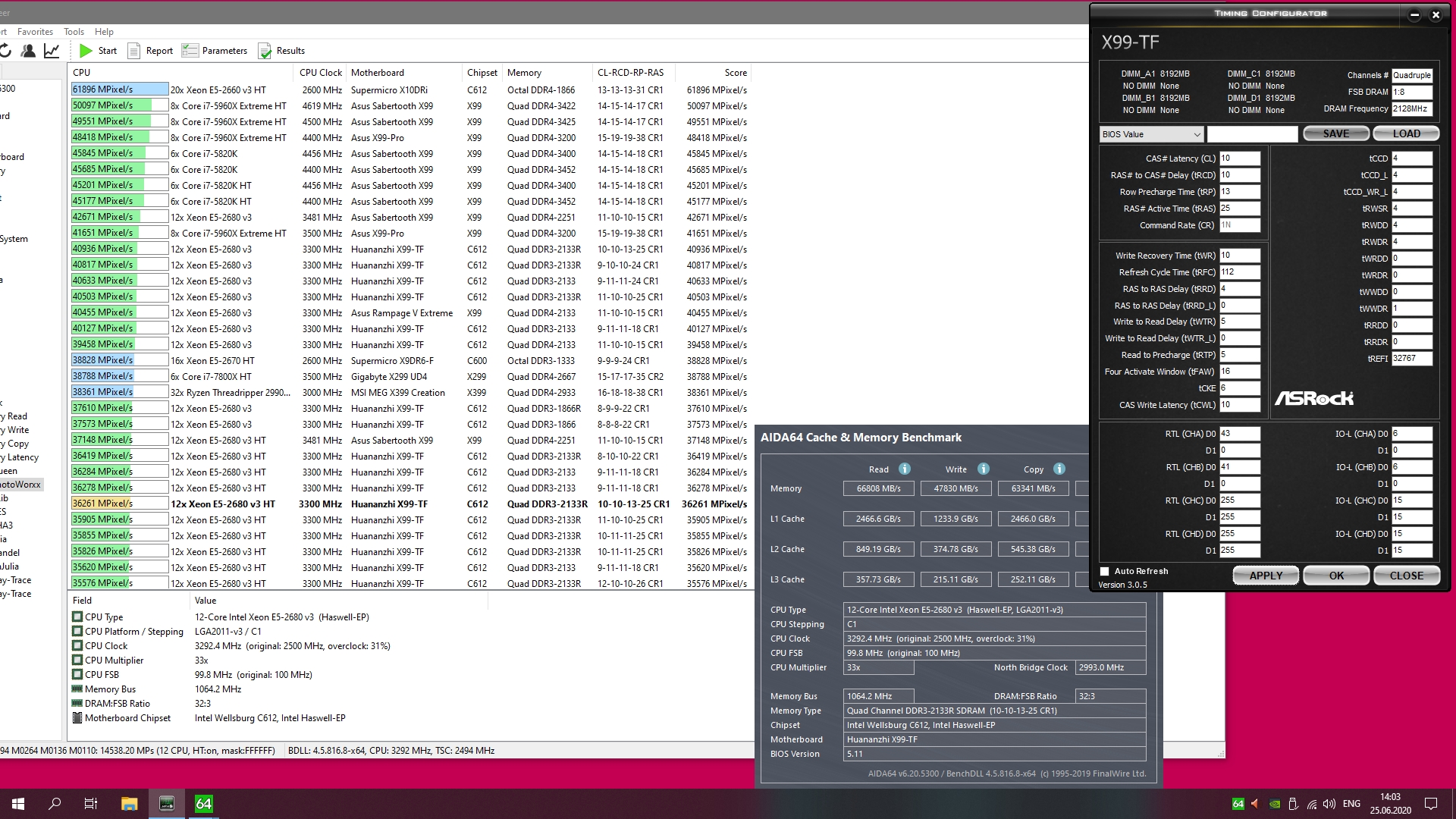Open AIDA64 from the taskbar
Screen dimensions: 1456x819
click(203, 804)
